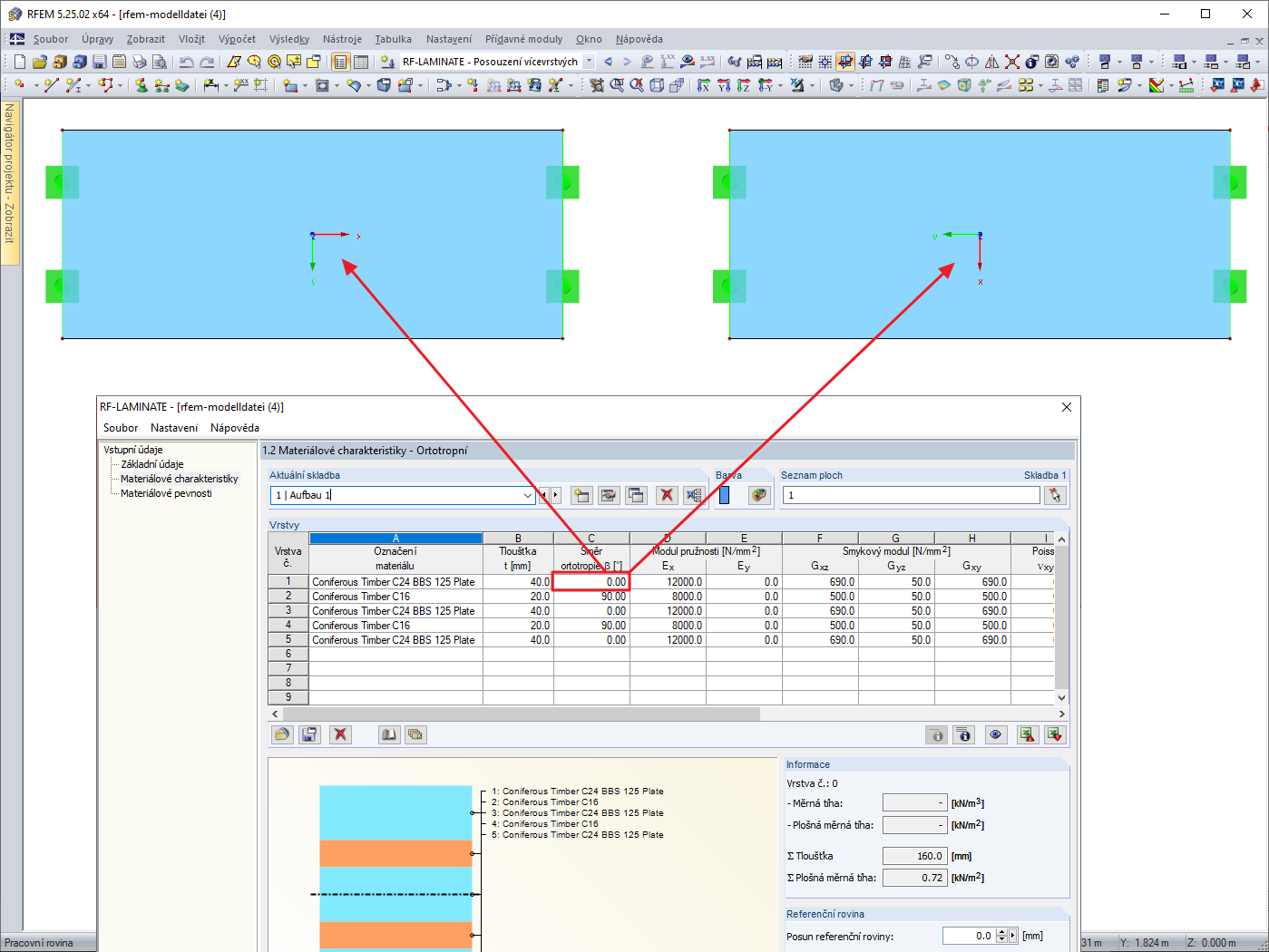Show view in X direction
1269x952 pixels.
pos(703,85)
